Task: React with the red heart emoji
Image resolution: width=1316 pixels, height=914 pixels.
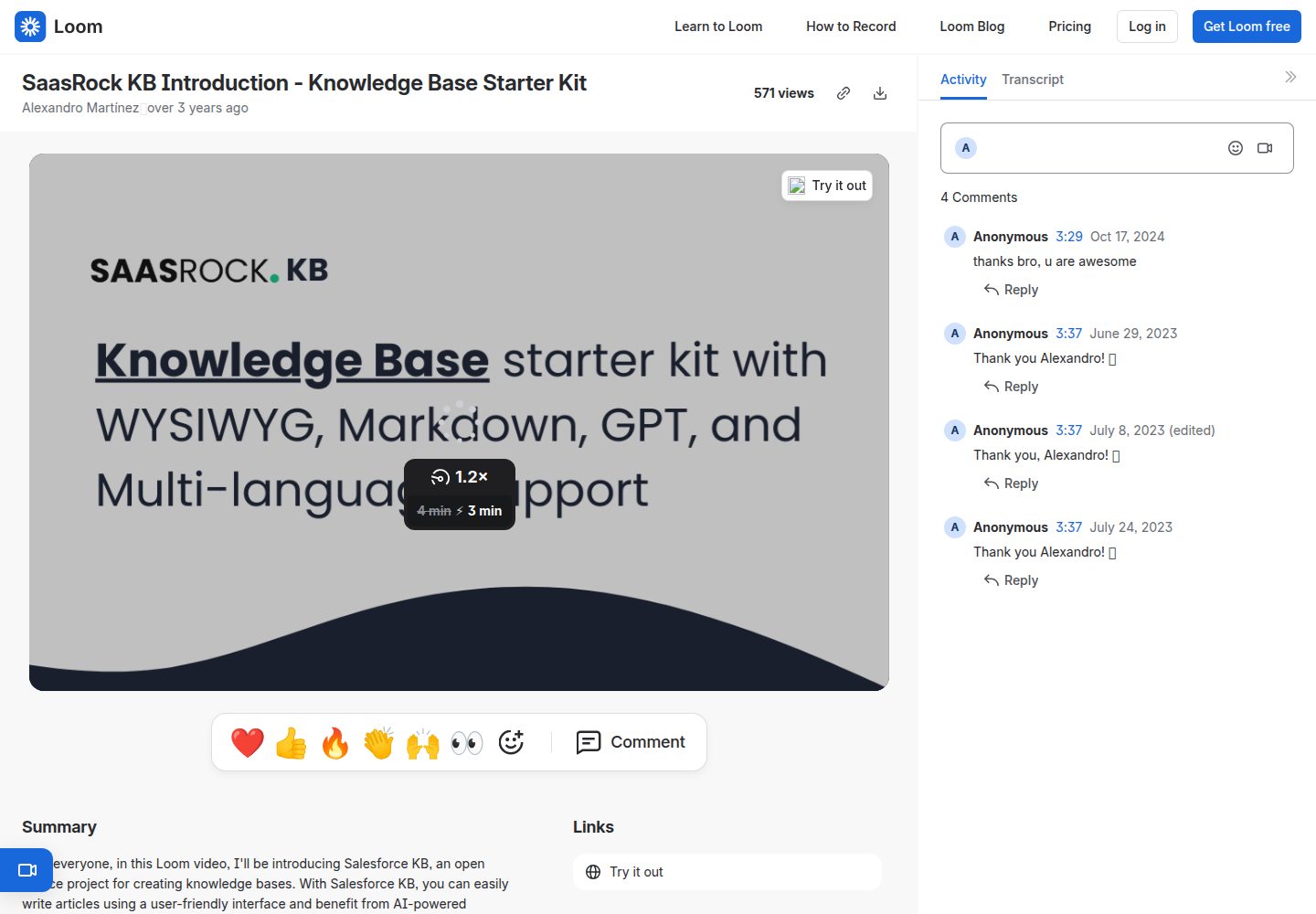Action: click(x=248, y=742)
